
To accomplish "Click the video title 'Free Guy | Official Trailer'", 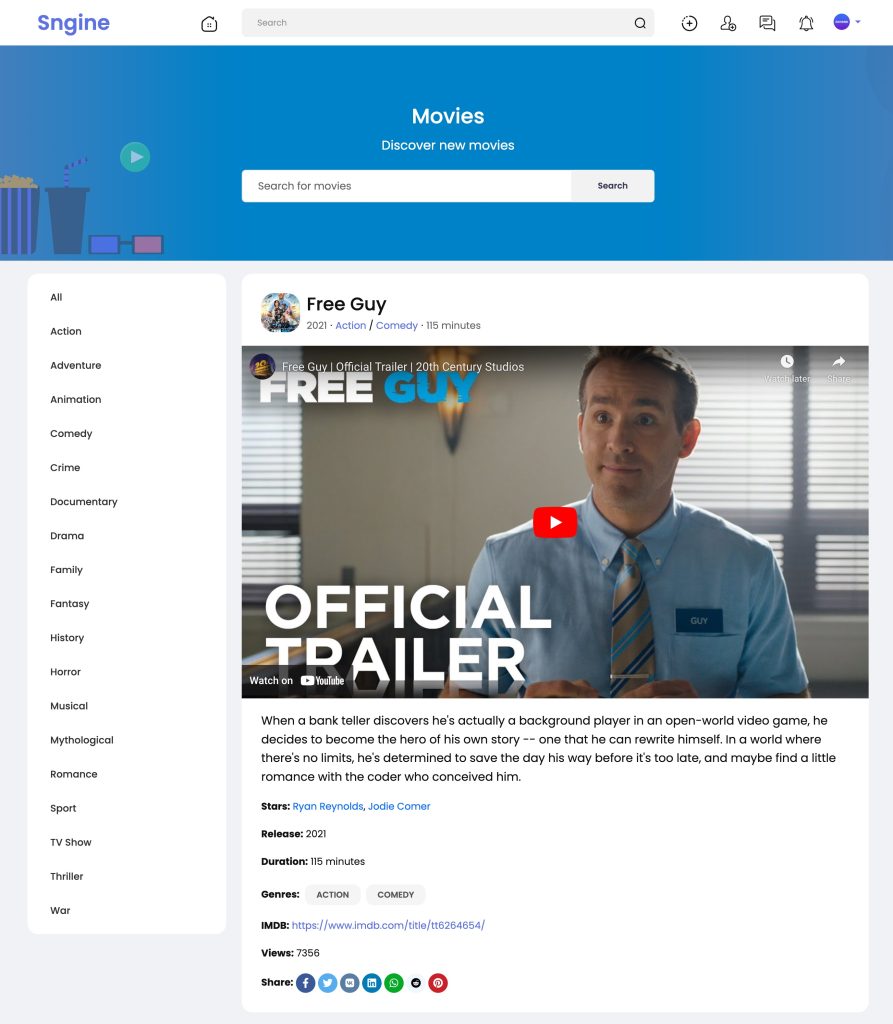I will coord(403,367).
